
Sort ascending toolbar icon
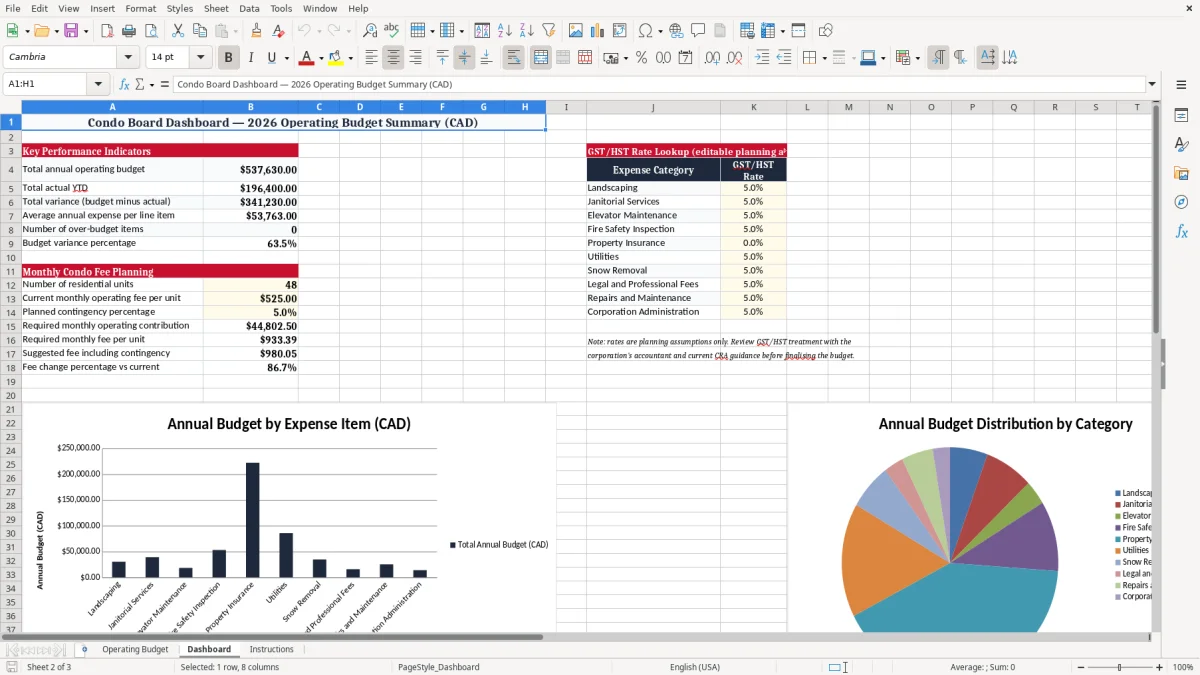[x=504, y=31]
